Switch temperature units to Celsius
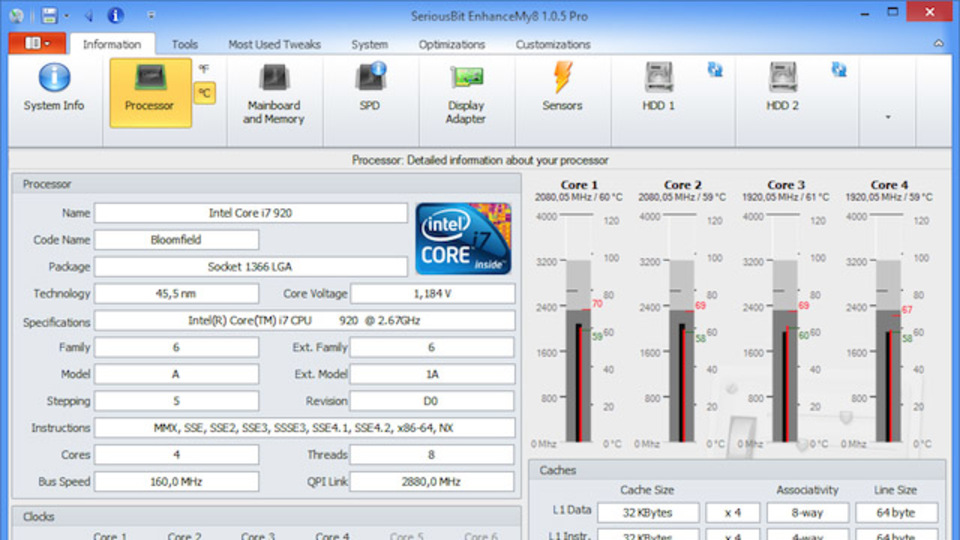 pyautogui.click(x=204, y=93)
